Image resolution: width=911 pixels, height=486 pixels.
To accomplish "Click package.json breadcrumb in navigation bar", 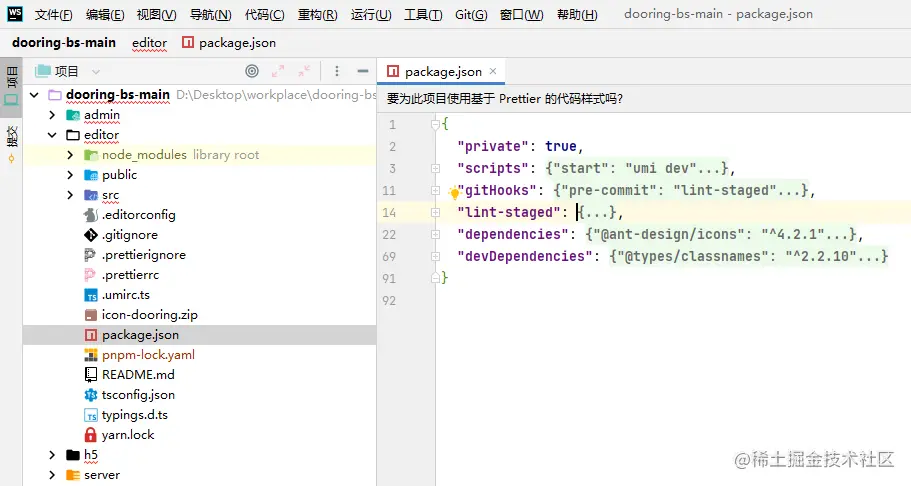I will pyautogui.click(x=229, y=42).
